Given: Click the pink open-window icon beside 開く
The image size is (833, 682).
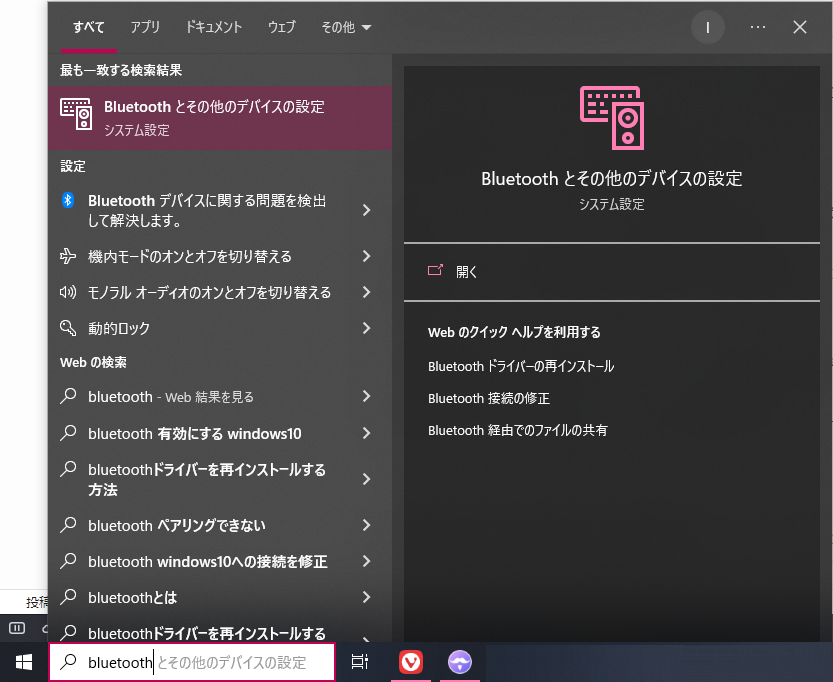Looking at the screenshot, I should pos(435,270).
